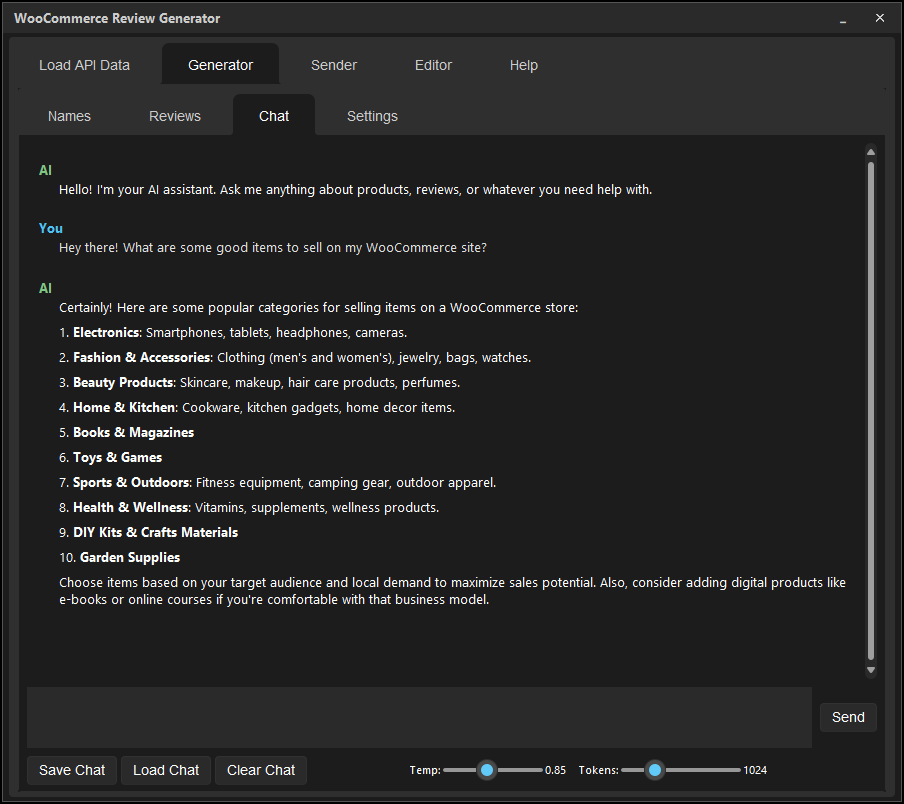Click the 'Hey there!' user message
The width and height of the screenshot is (904, 804).
point(273,248)
